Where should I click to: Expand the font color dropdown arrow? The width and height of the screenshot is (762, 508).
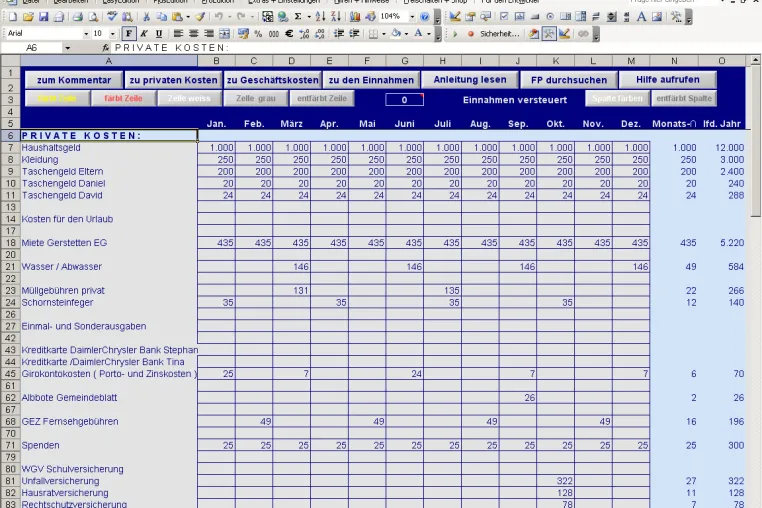[x=429, y=34]
